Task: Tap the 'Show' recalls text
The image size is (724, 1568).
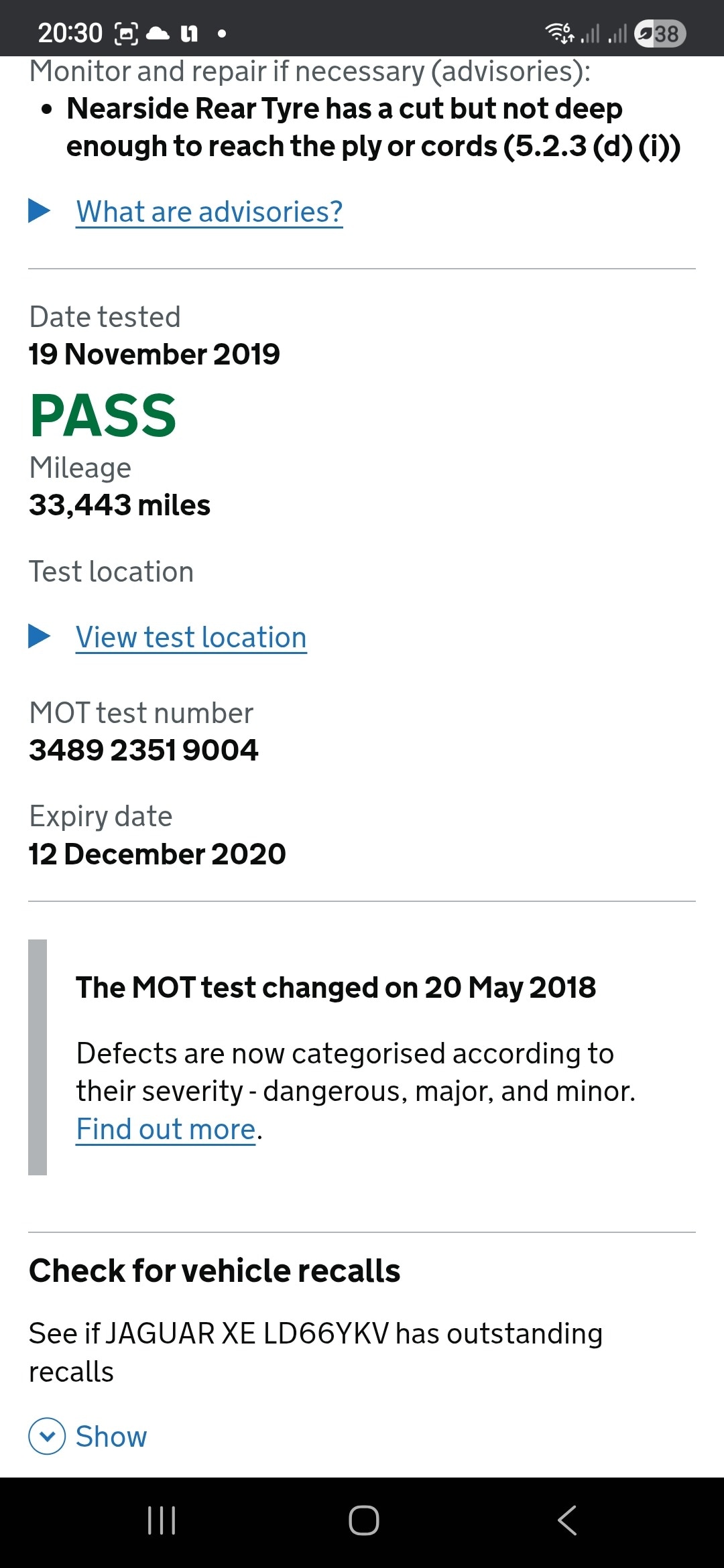Action: pyautogui.click(x=111, y=1437)
